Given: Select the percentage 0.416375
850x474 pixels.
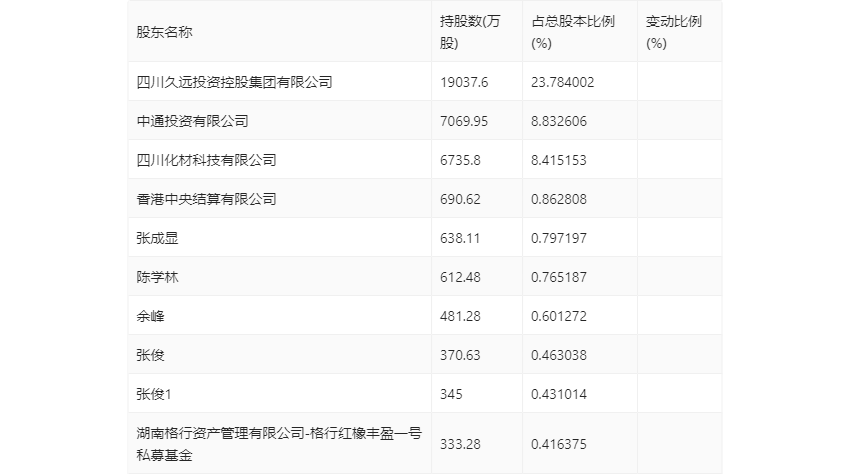Looking at the screenshot, I should coord(559,444).
